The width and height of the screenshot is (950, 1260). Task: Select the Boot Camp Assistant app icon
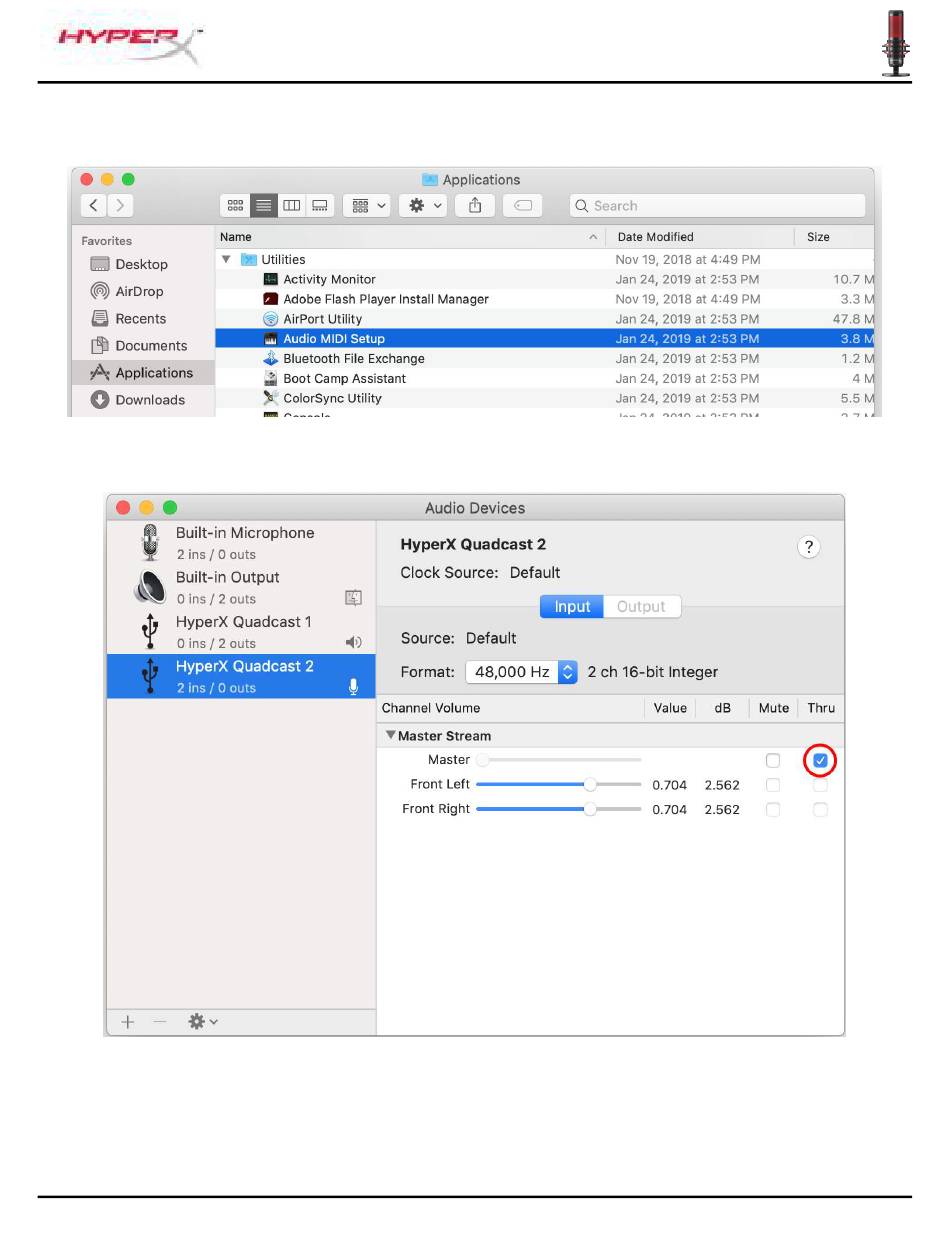270,378
